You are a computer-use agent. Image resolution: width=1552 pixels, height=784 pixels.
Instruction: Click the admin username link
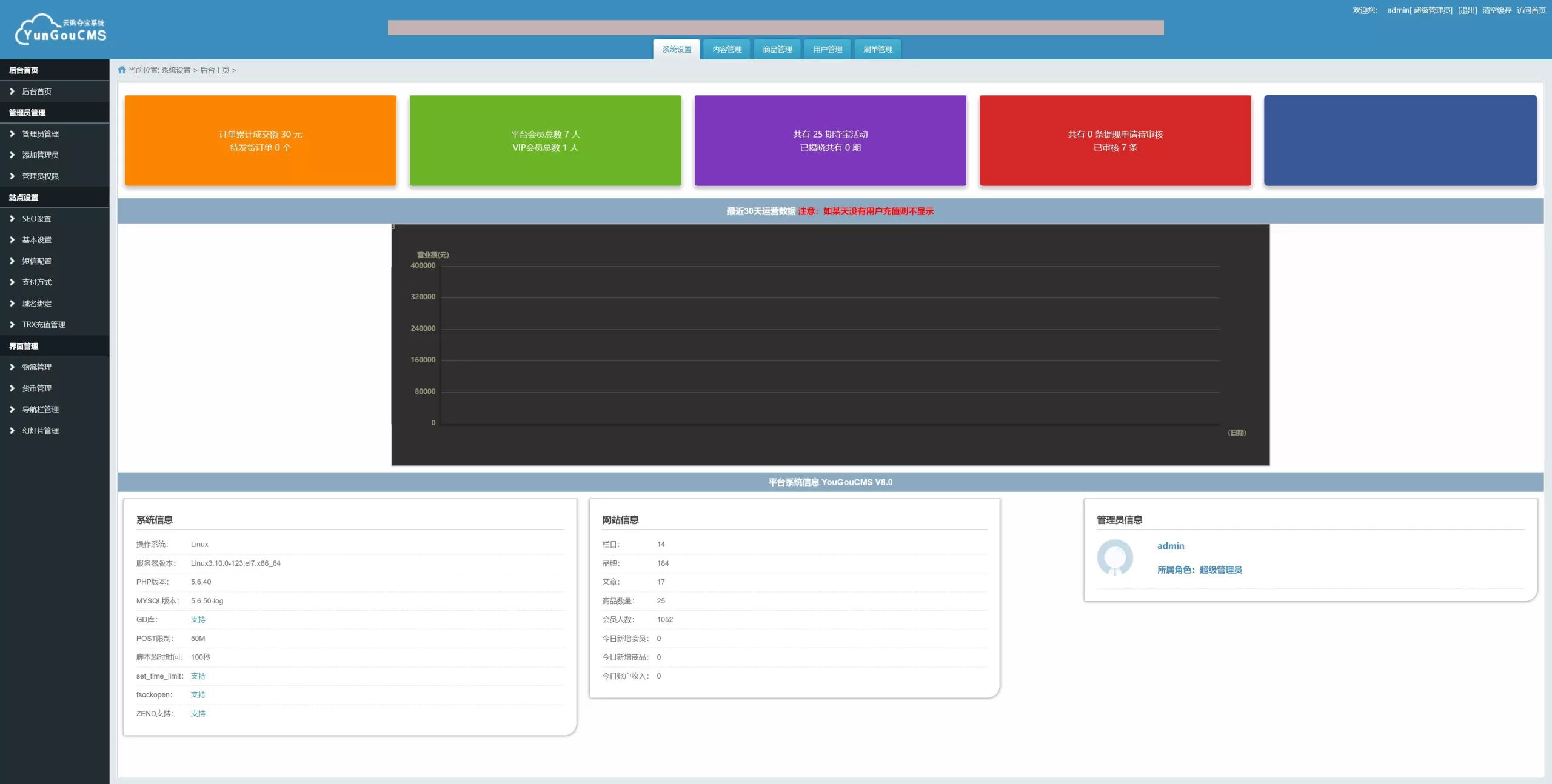(x=1170, y=546)
